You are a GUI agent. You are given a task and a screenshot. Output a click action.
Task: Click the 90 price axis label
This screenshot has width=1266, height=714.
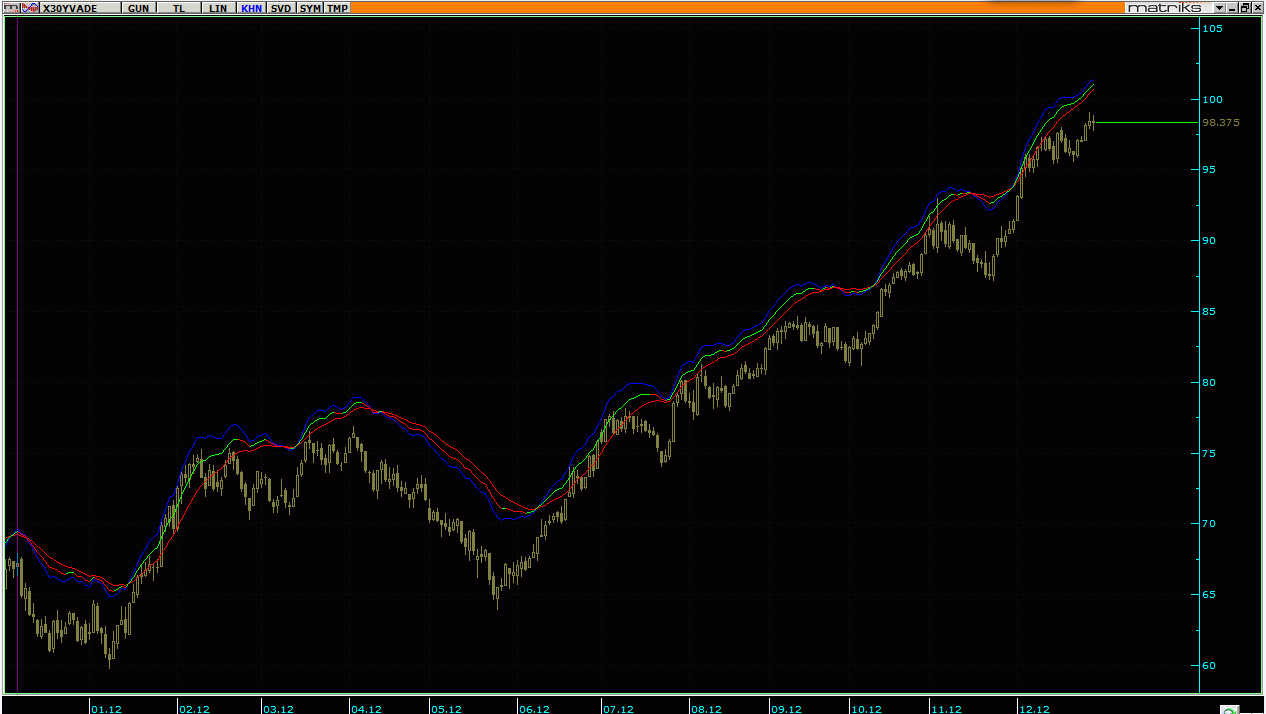pyautogui.click(x=1210, y=240)
